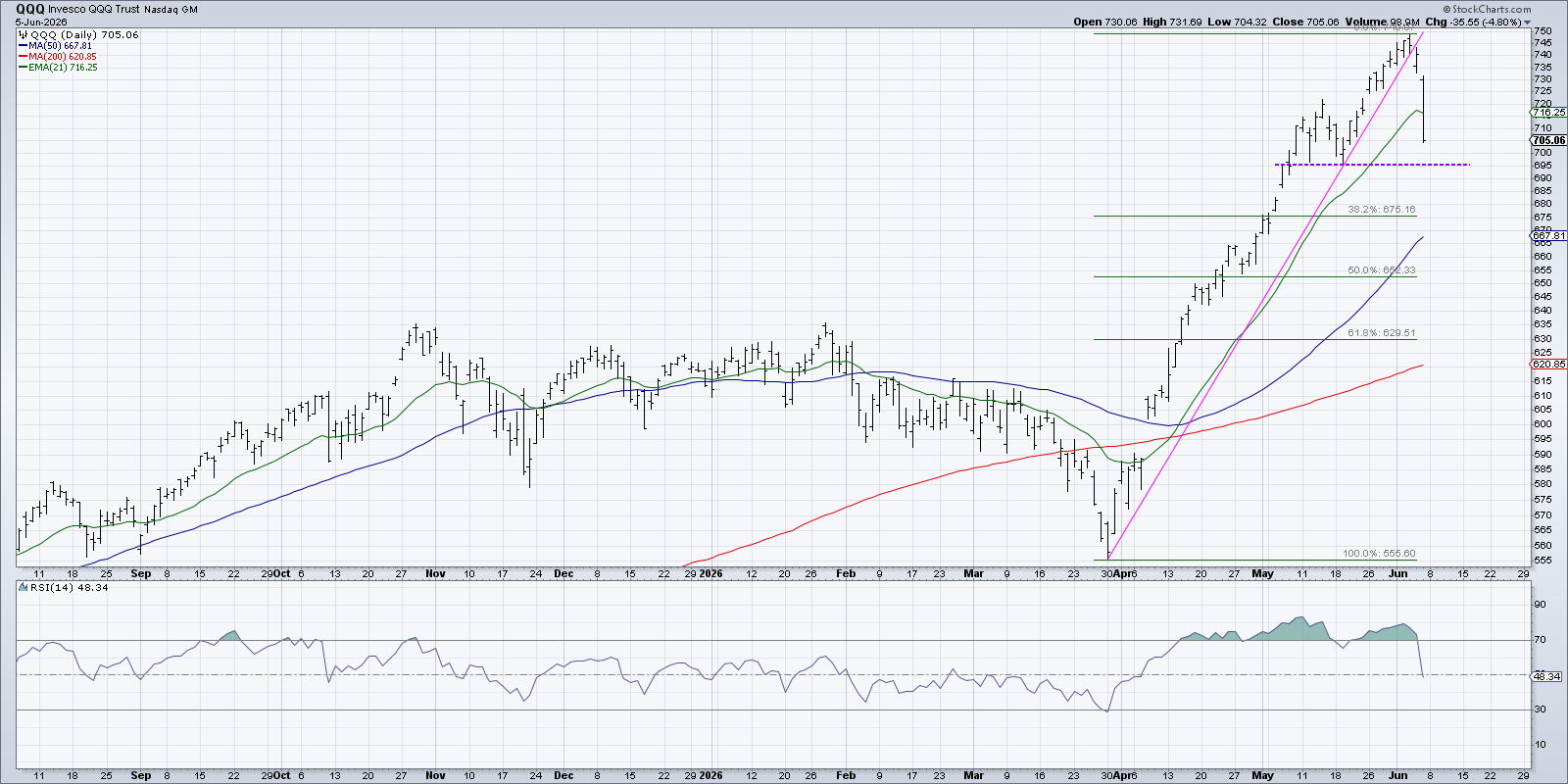Click the 38.2%: 675.16 Fibonacci label
Screen dimensions: 1568x784
click(x=1382, y=210)
